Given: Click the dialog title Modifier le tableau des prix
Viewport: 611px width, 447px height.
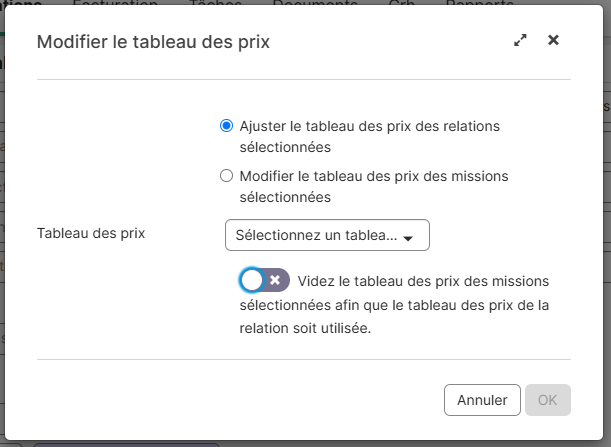Looking at the screenshot, I should point(153,42).
